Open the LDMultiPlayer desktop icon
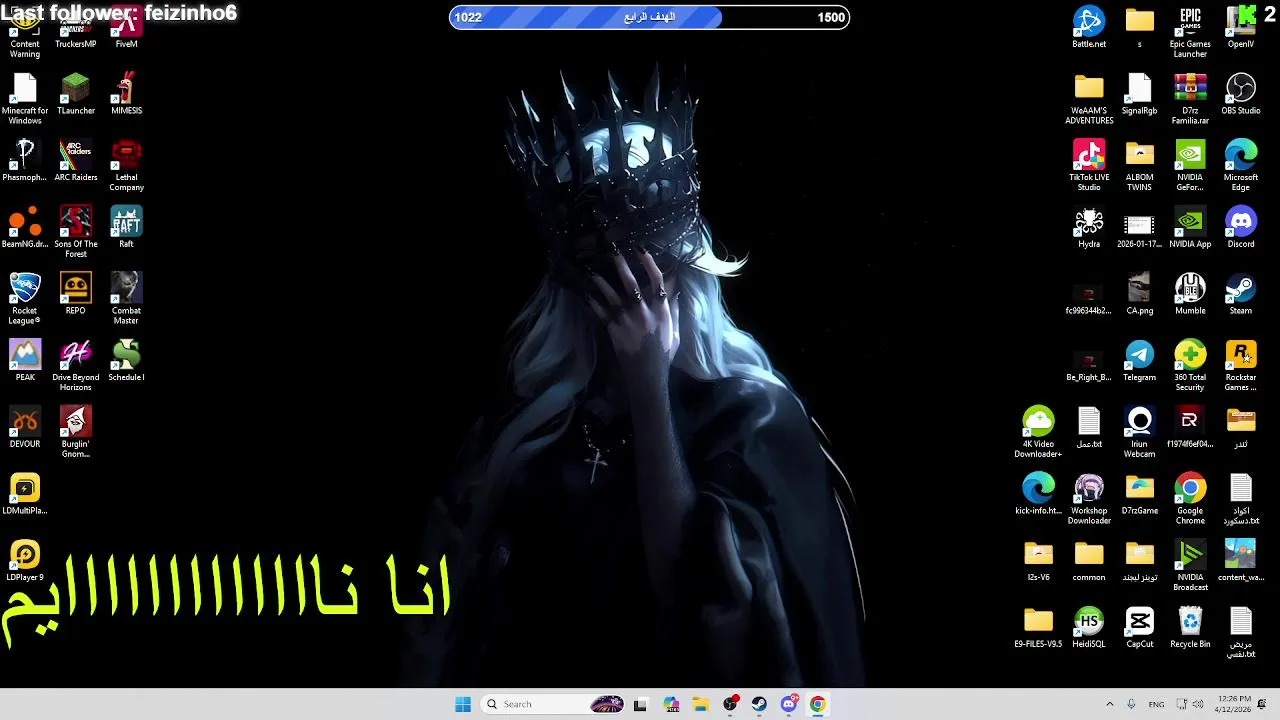The image size is (1280, 720). pyautogui.click(x=25, y=494)
